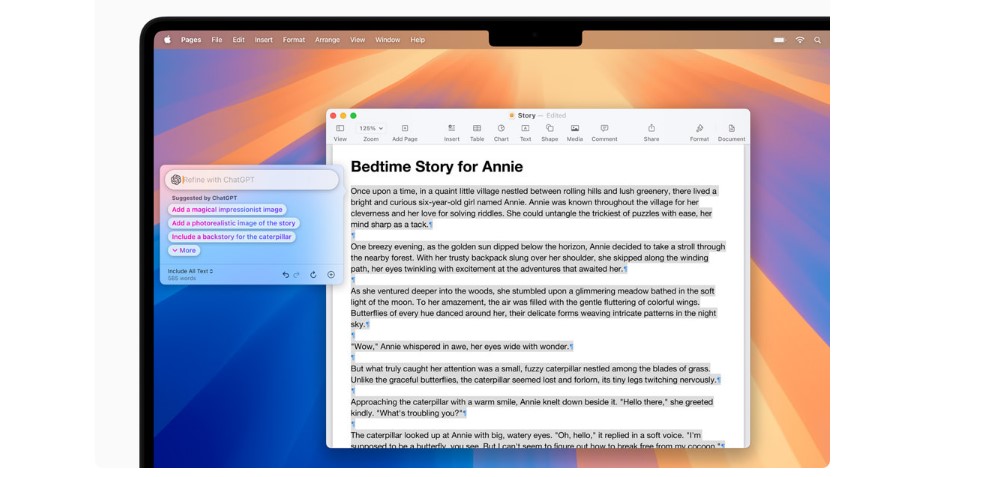This screenshot has width=992, height=477.
Task: Focus the Refine with ChatGPT field
Action: [x=252, y=180]
